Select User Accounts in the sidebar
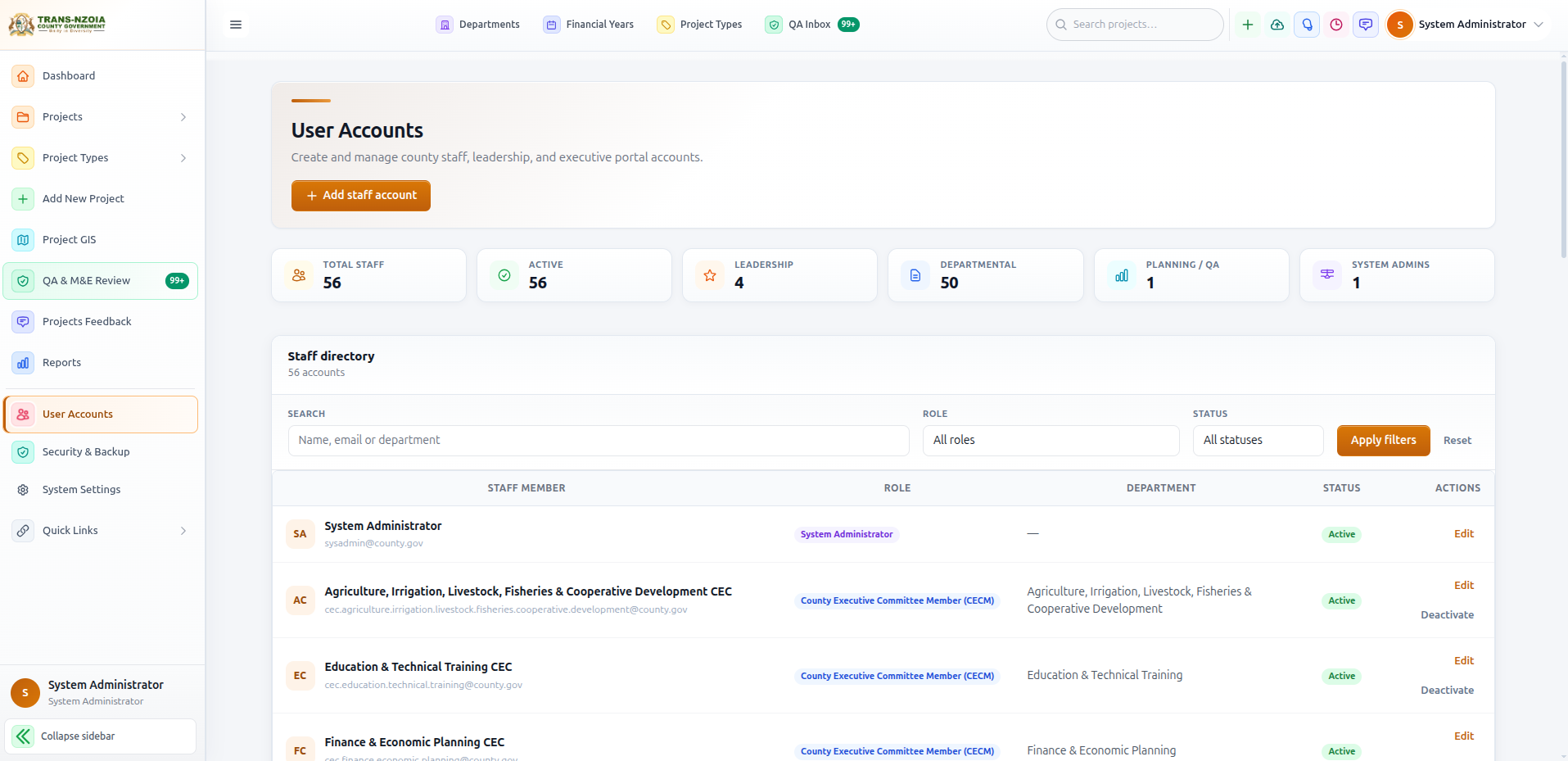This screenshot has width=1568, height=761. point(101,414)
